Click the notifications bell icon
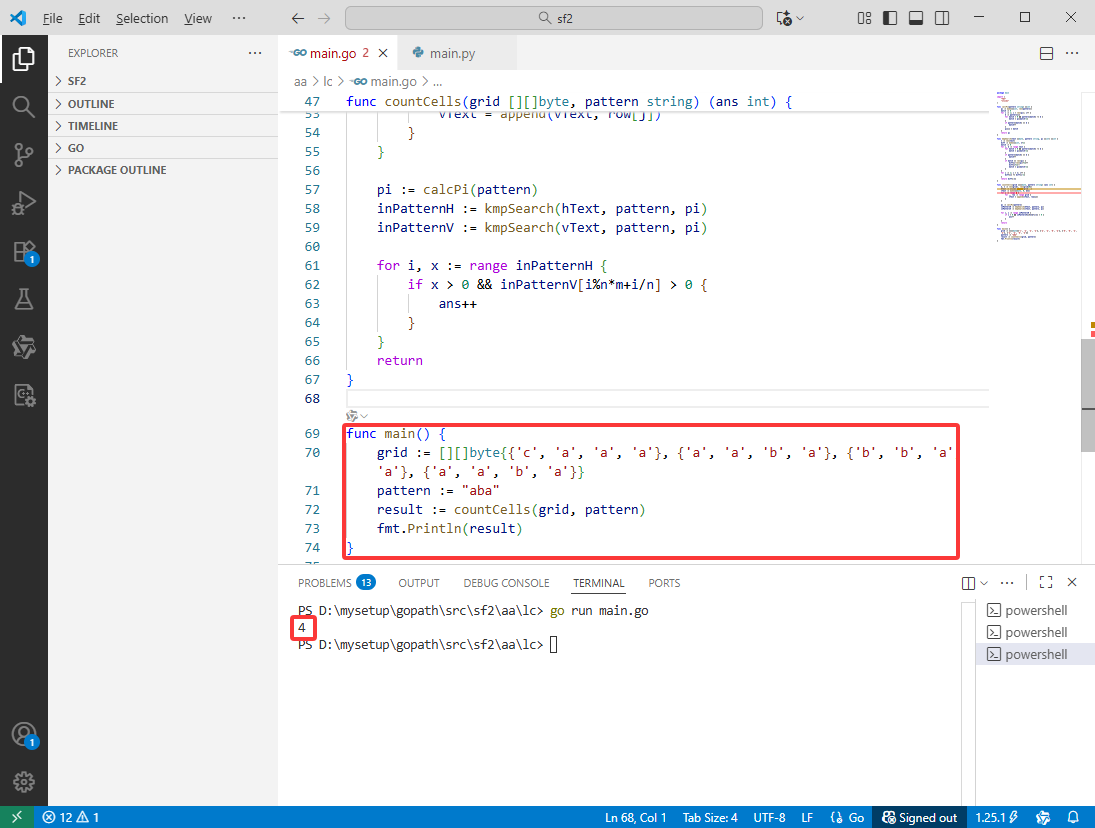Image resolution: width=1095 pixels, height=828 pixels. coord(1073,817)
